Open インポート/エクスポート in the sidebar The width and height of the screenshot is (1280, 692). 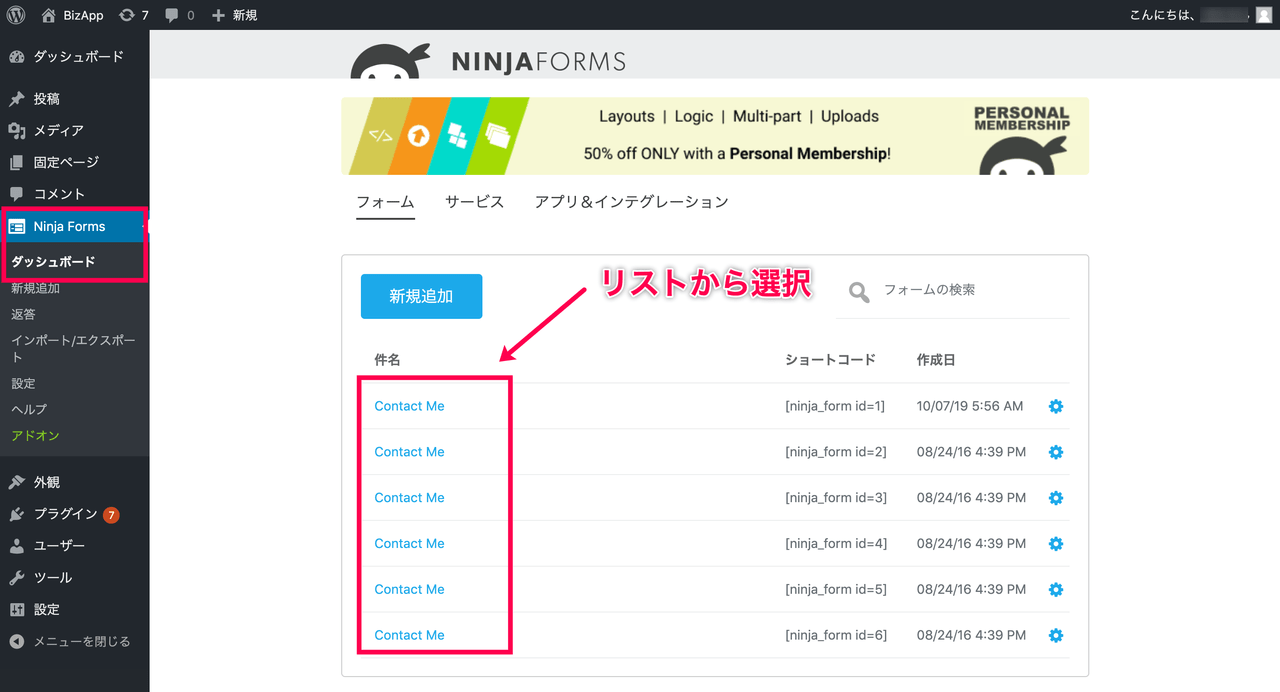pos(73,348)
